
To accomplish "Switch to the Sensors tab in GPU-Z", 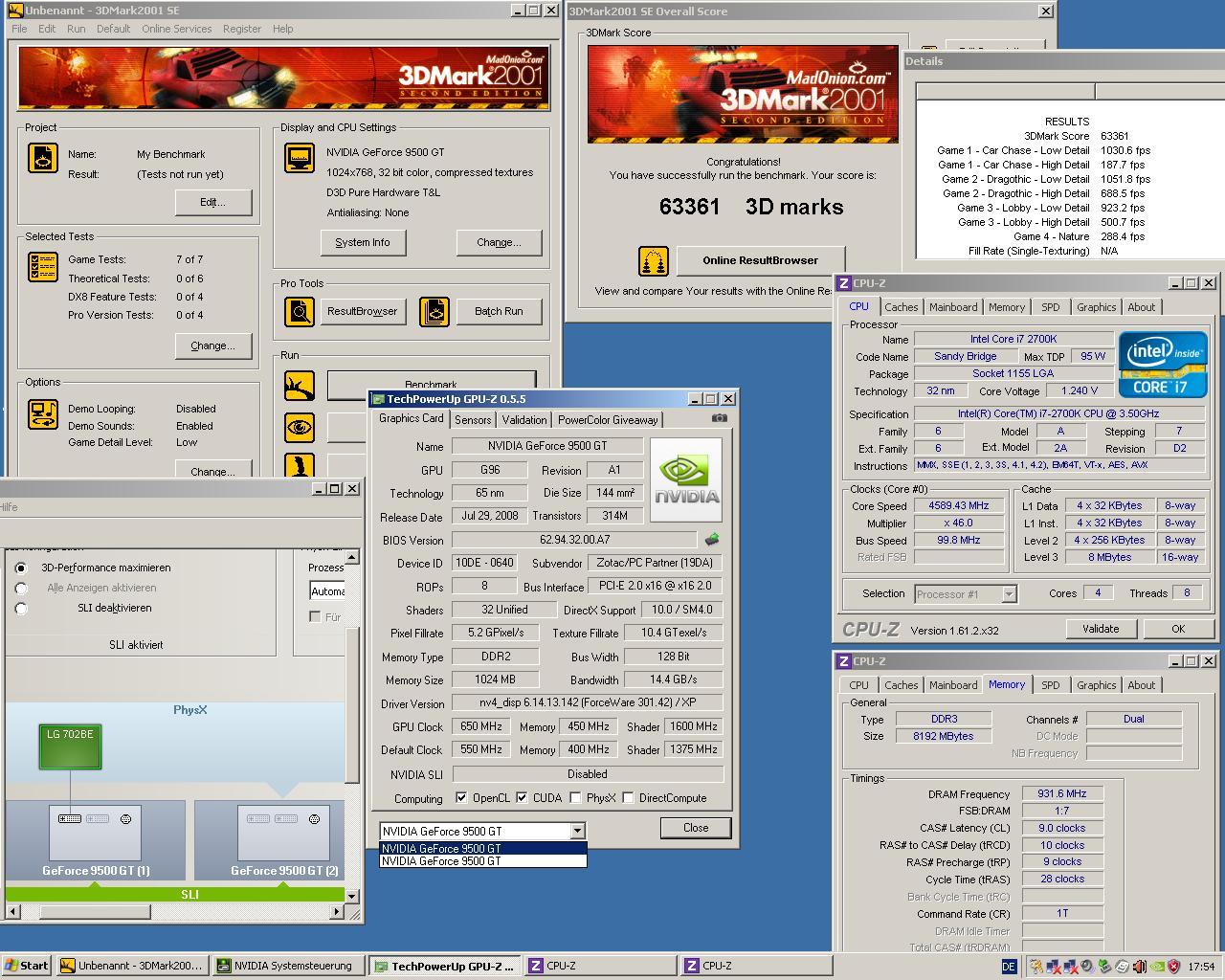I will (473, 419).
